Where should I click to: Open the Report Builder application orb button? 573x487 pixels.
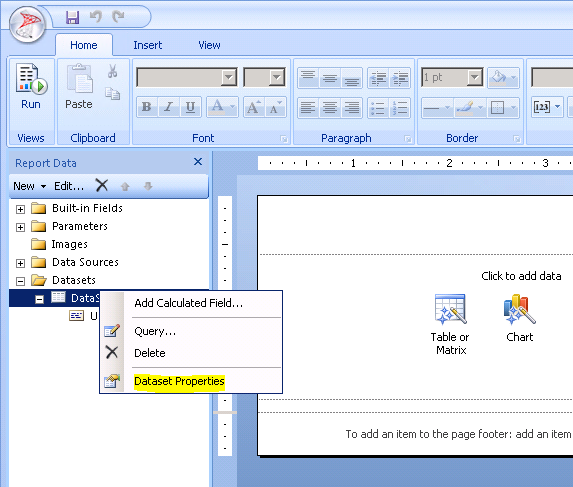click(x=27, y=24)
